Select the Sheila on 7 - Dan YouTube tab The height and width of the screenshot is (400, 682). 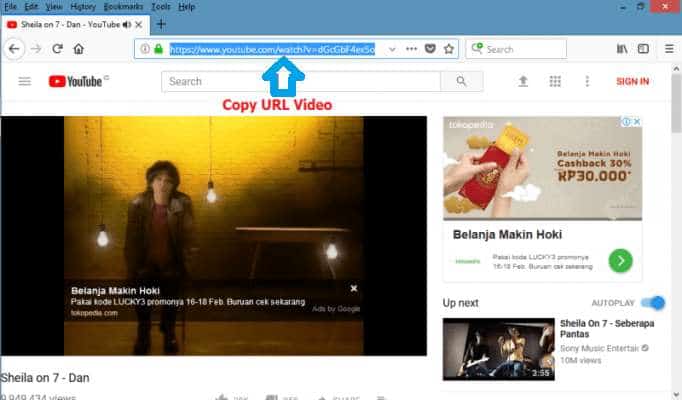coord(75,25)
